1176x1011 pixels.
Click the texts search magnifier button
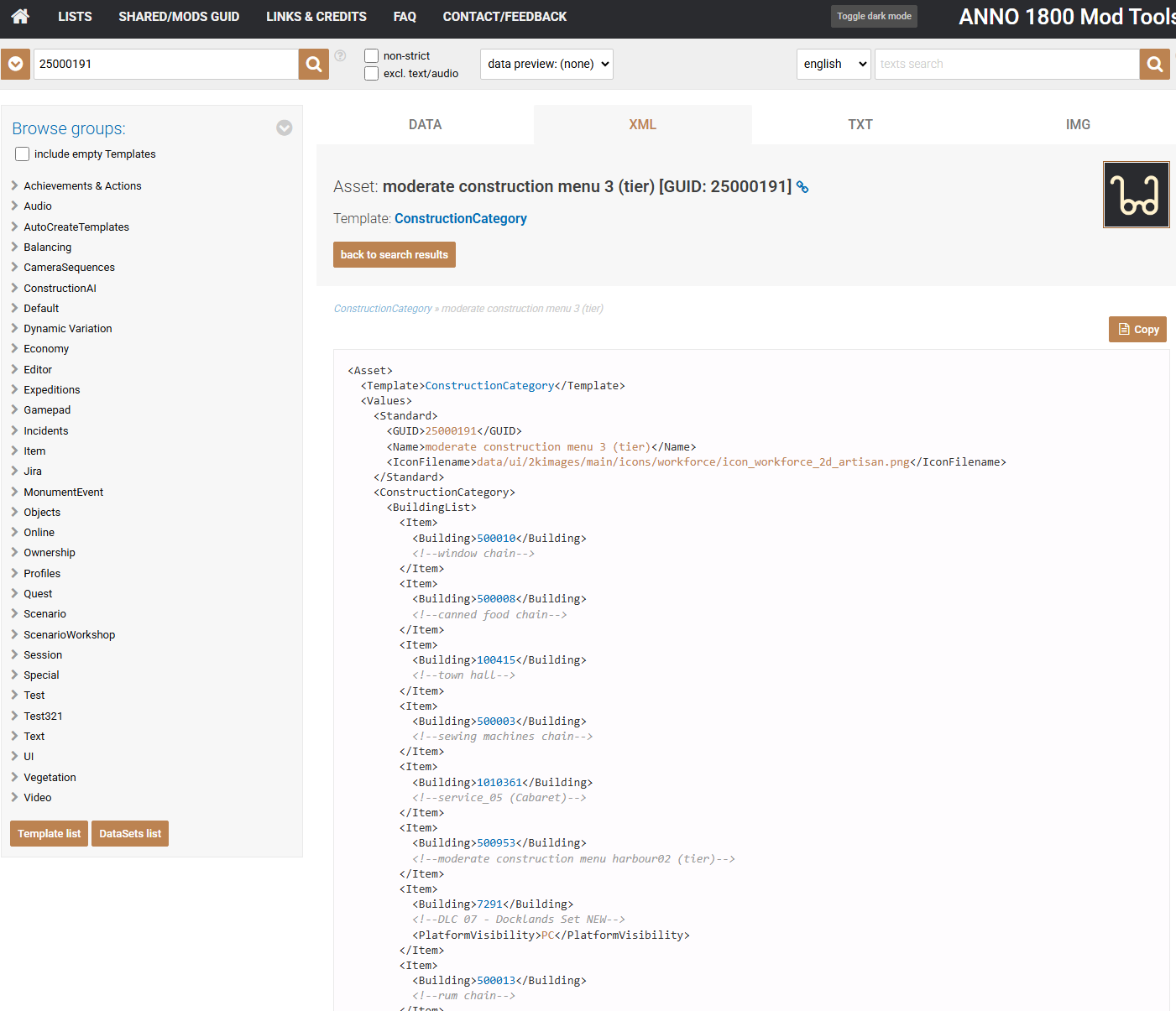coord(1154,64)
